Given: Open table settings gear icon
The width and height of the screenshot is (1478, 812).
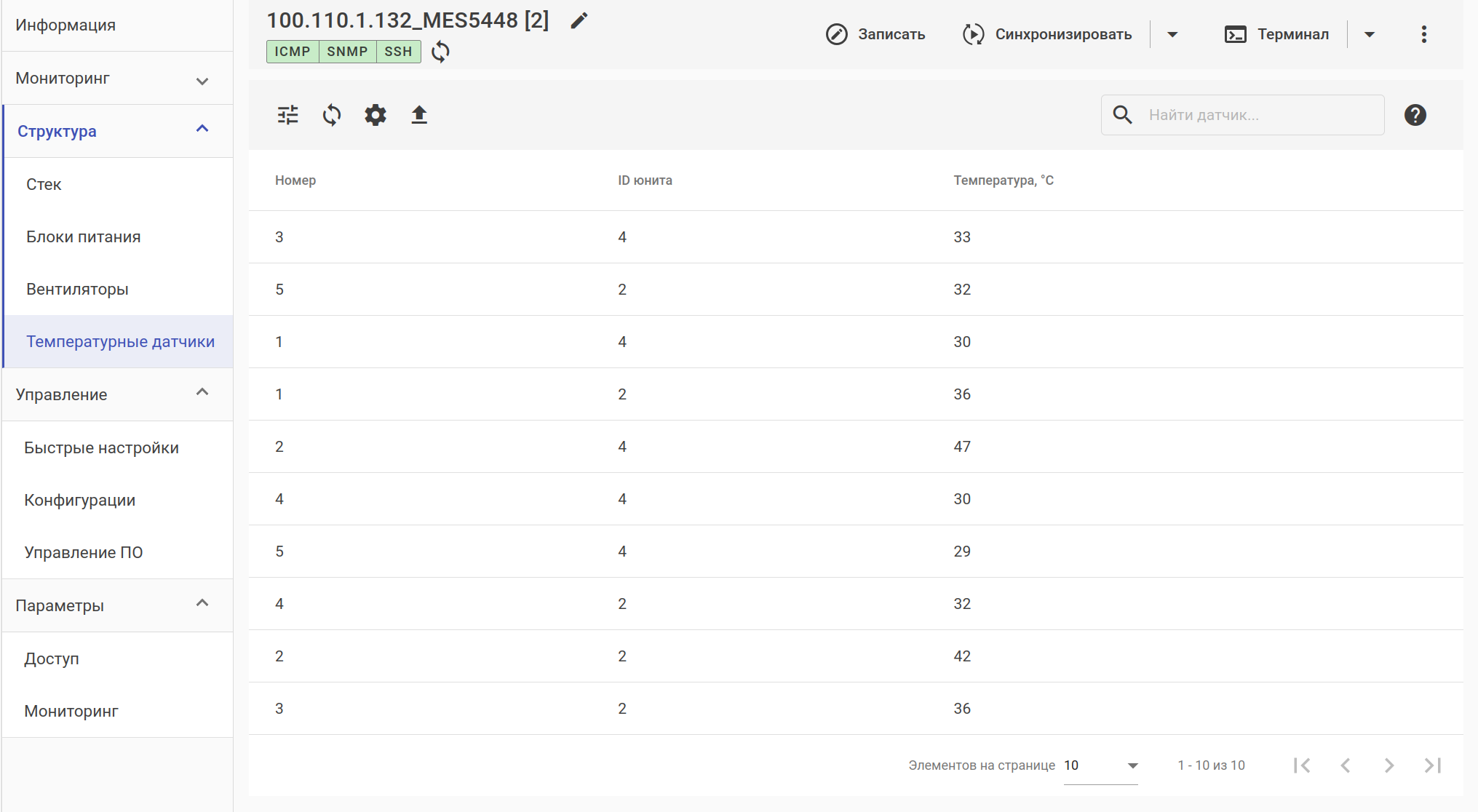Looking at the screenshot, I should point(376,115).
